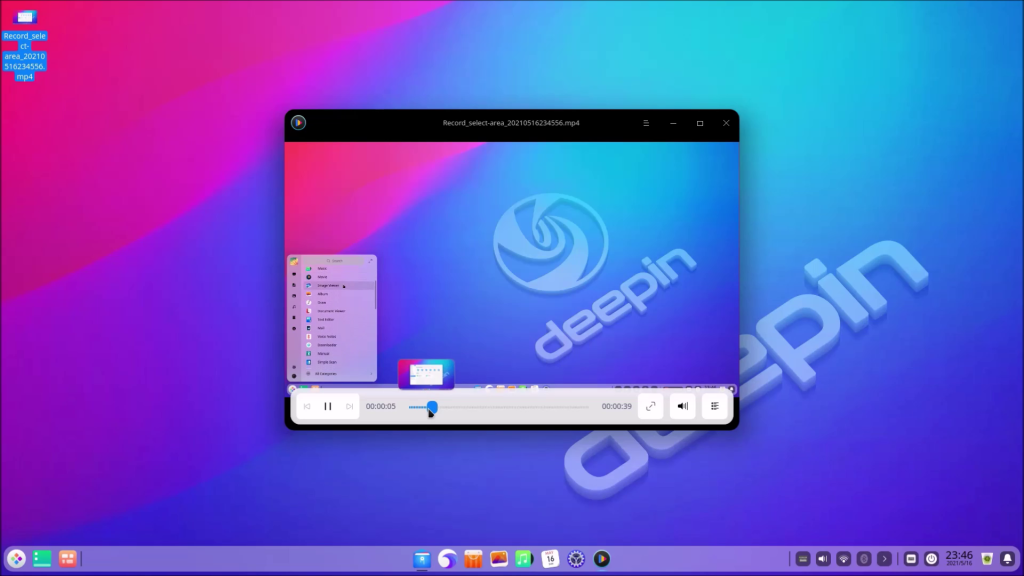Expand the system tray arrow
The height and width of the screenshot is (576, 1024).
(884, 559)
